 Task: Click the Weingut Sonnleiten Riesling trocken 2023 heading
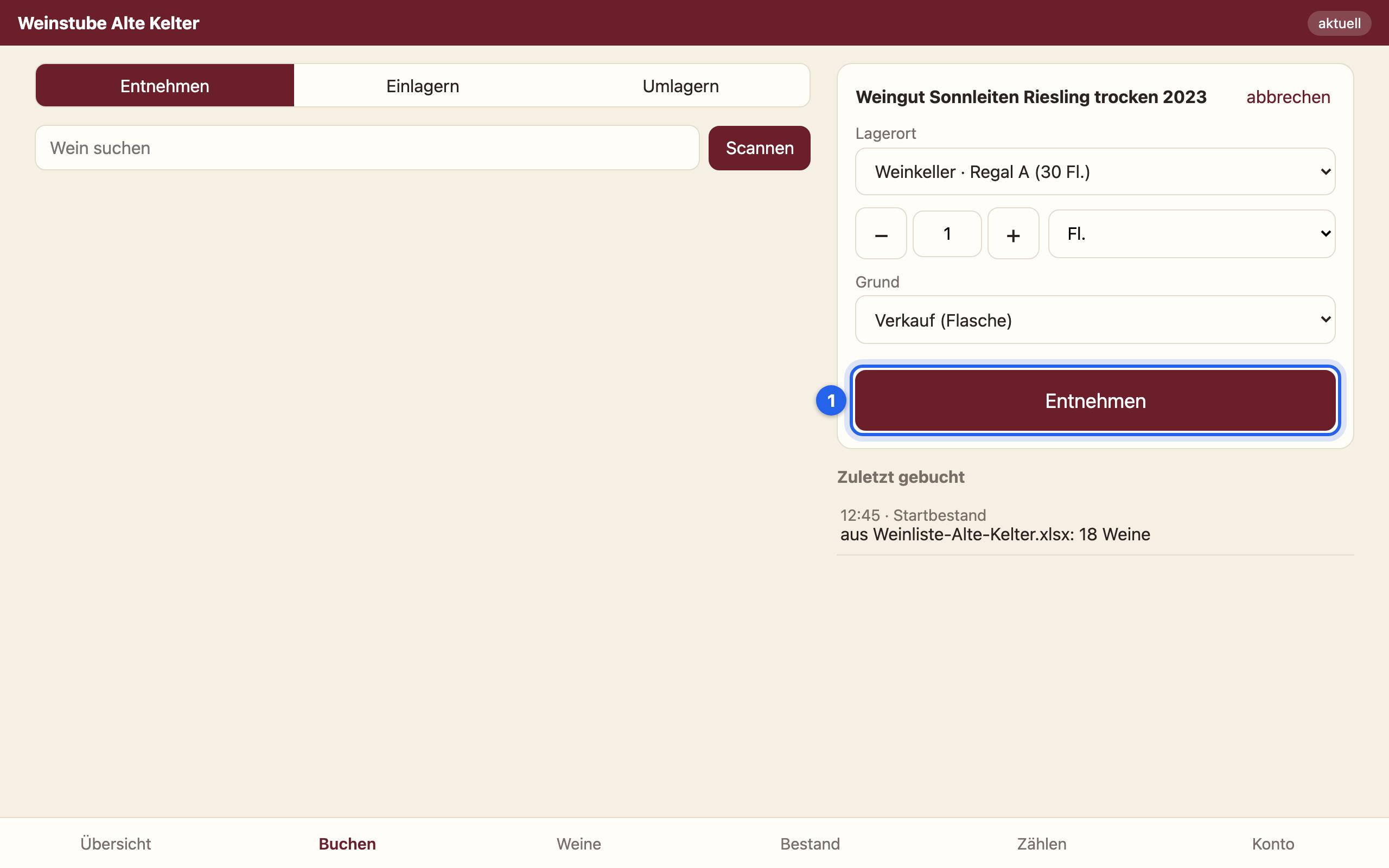tap(1031, 97)
